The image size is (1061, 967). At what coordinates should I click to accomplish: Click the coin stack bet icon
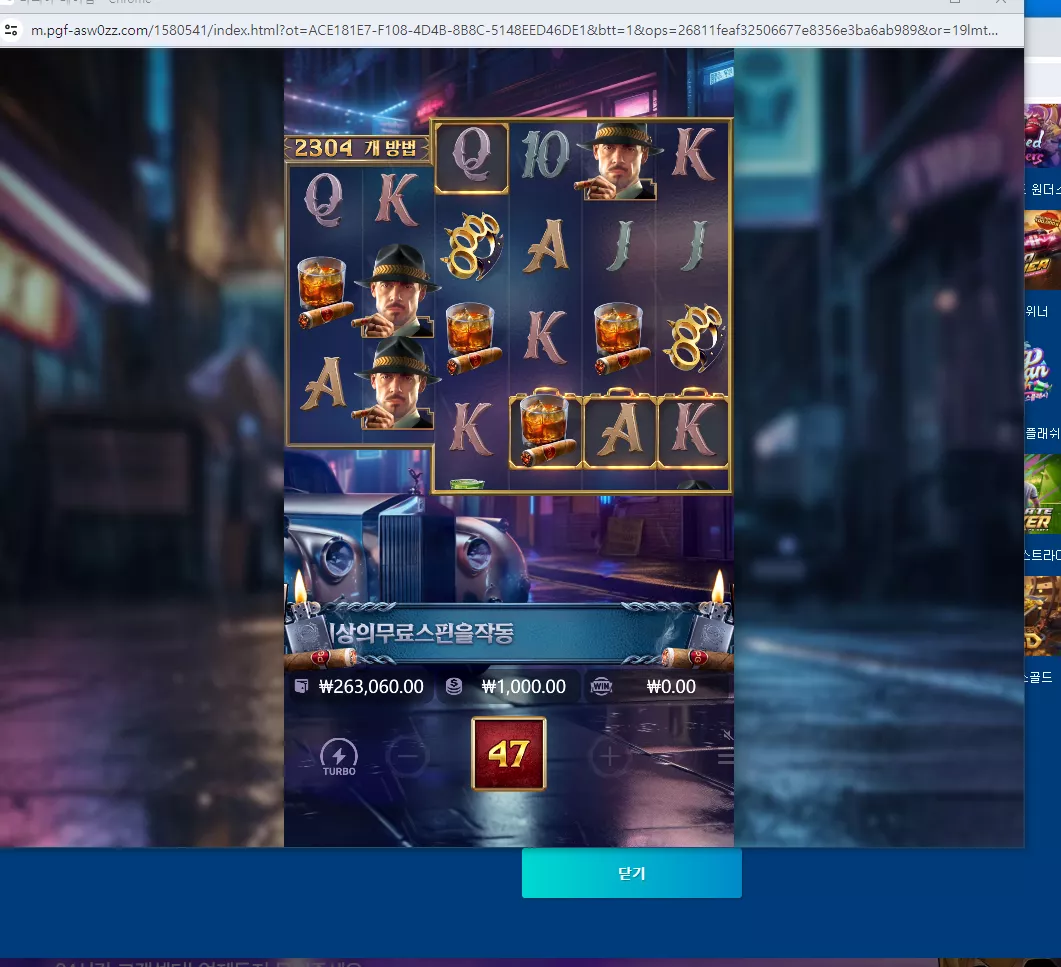coord(454,686)
